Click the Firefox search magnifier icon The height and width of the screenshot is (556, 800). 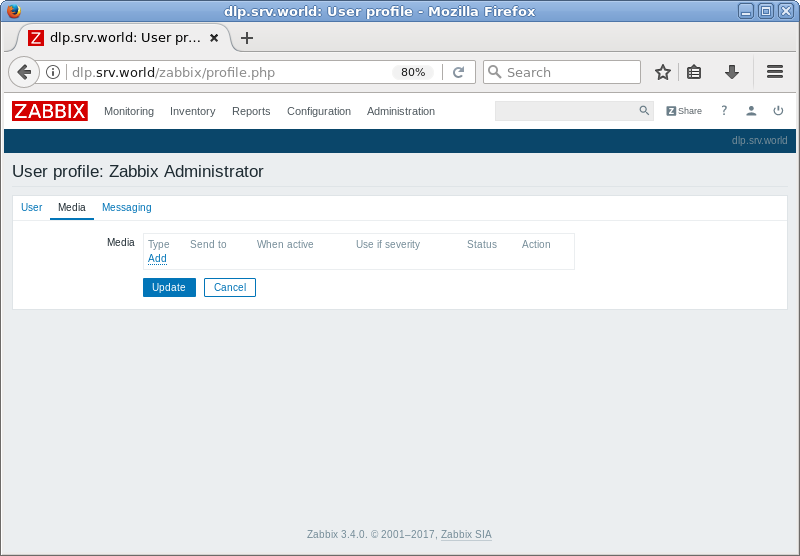pos(494,72)
